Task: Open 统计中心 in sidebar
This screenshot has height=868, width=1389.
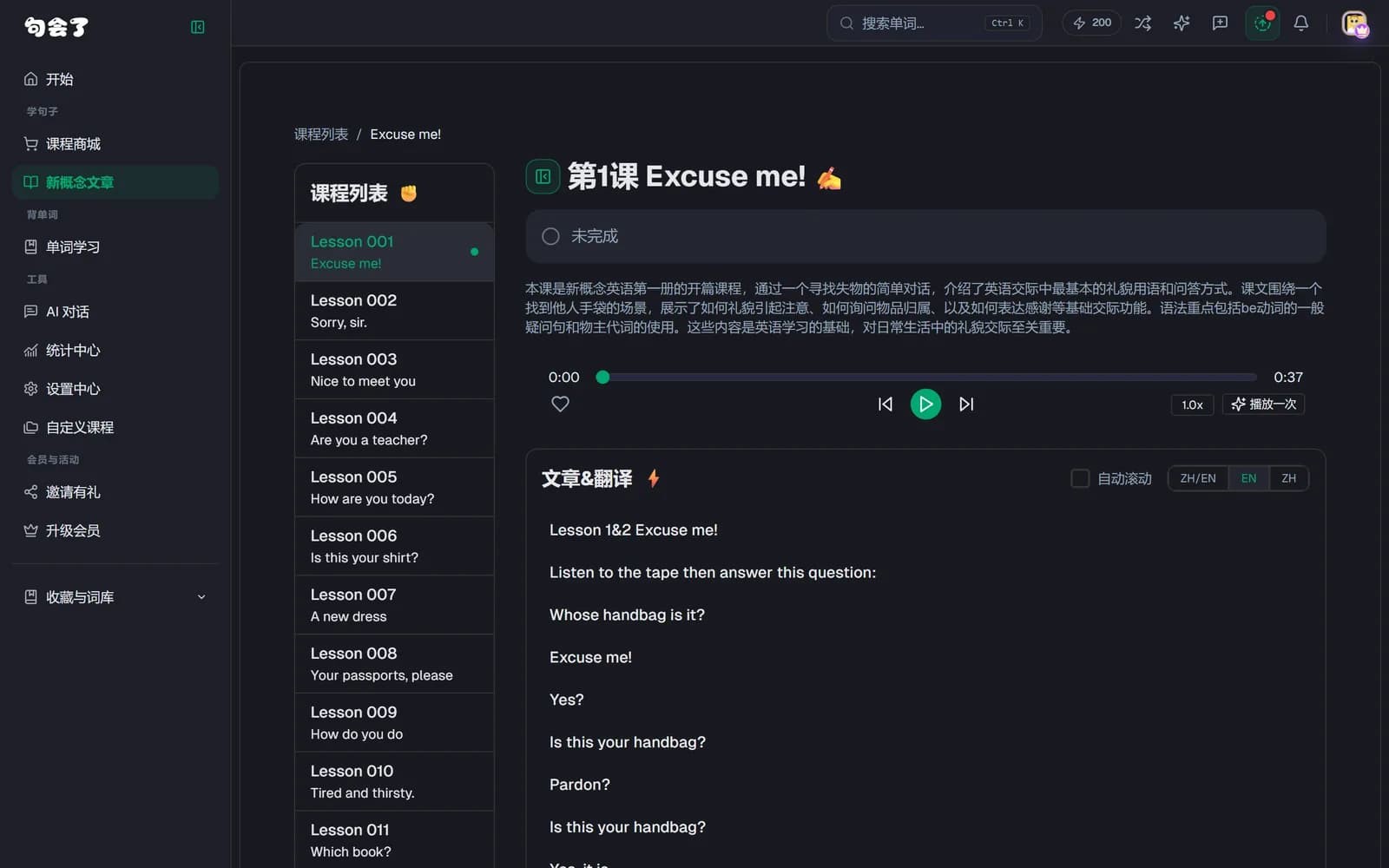Action: [115, 351]
